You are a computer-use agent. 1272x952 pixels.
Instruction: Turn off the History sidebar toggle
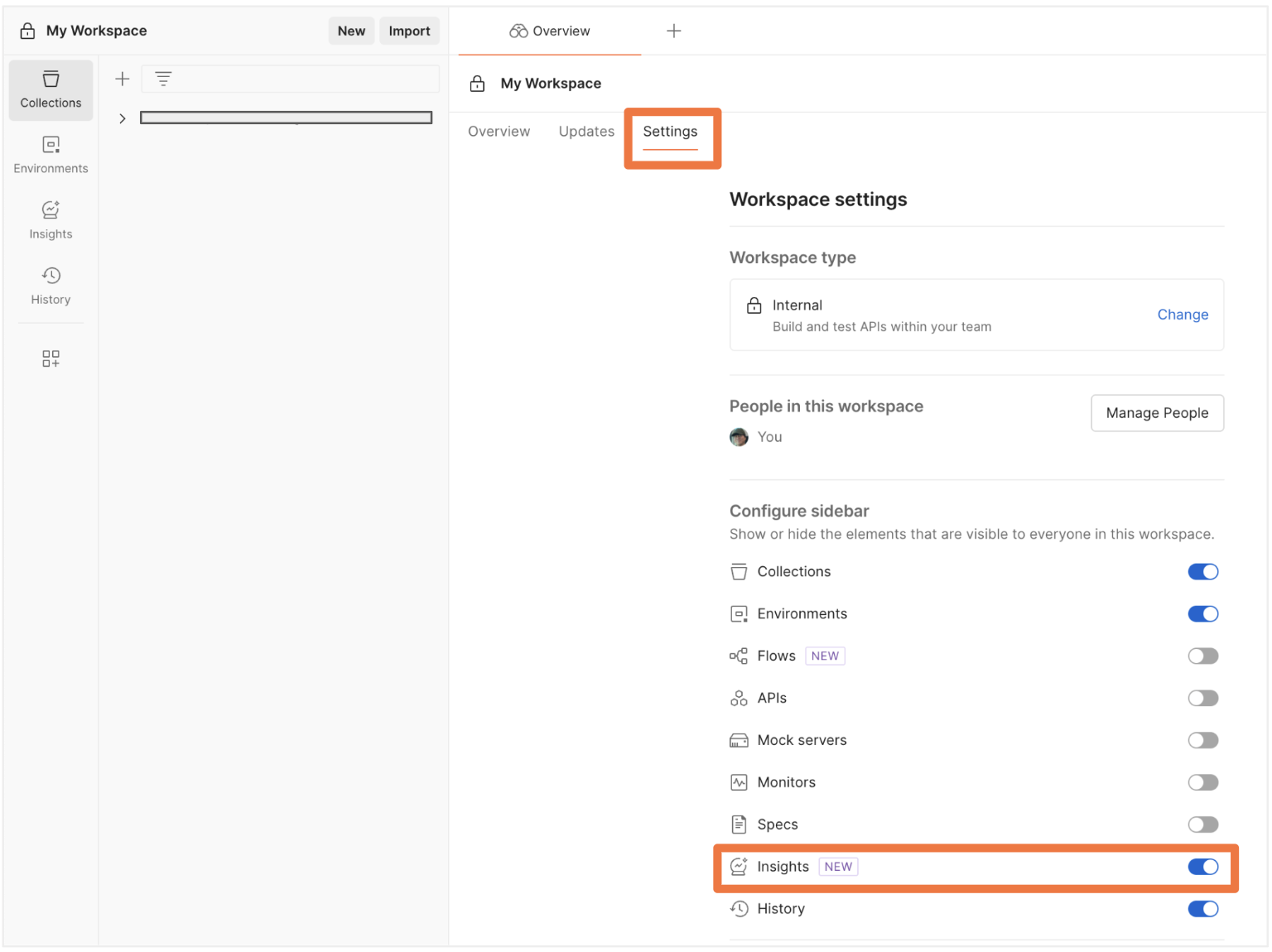click(1203, 909)
